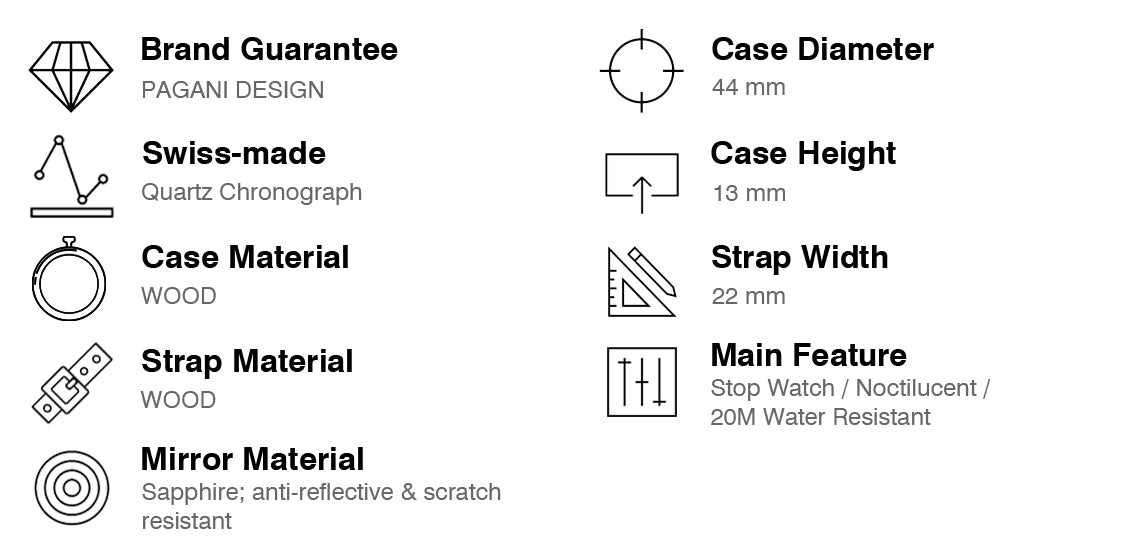The image size is (1140, 560).
Task: Select the concentric circles Mirror Material icon
Action: pyautogui.click(x=71, y=487)
